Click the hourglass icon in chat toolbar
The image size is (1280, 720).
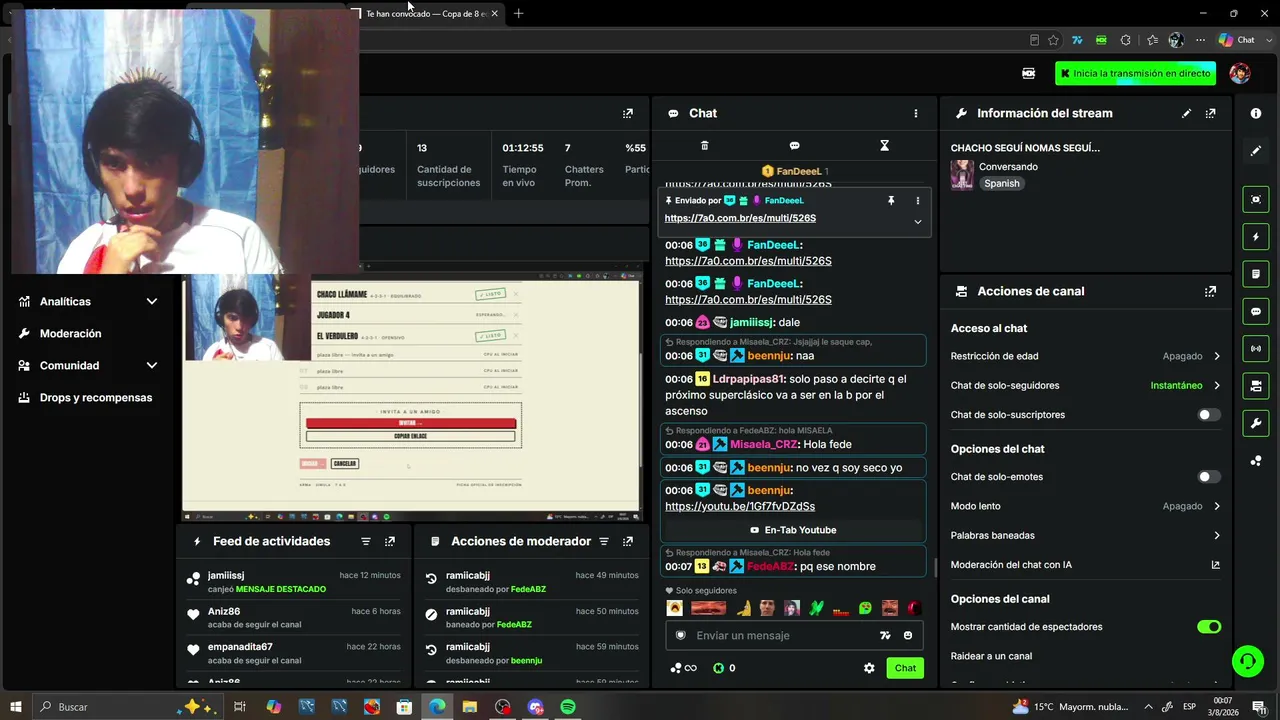coord(884,146)
